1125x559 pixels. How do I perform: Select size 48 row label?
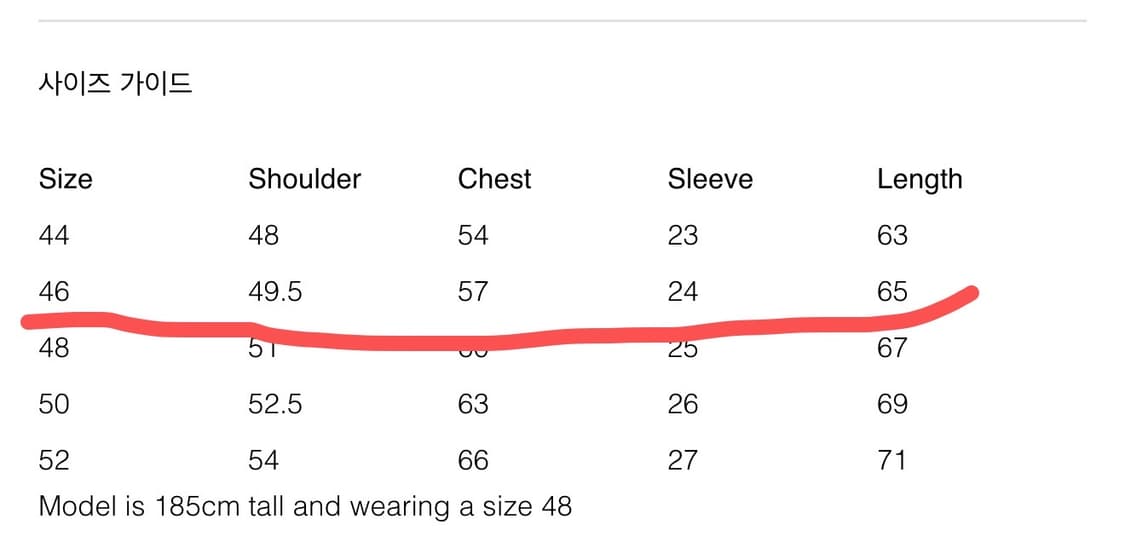pyautogui.click(x=54, y=348)
